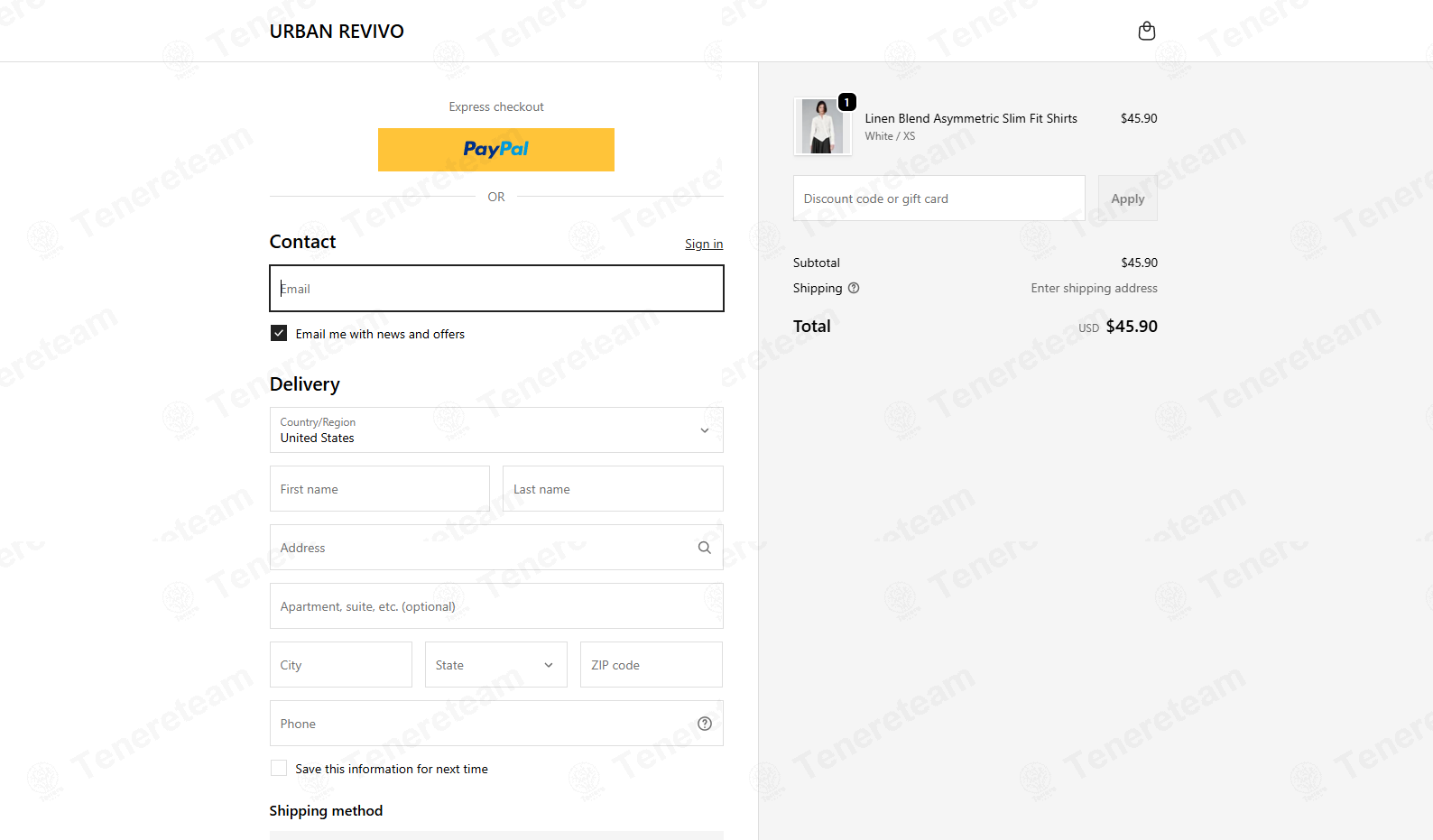Click the Phone input field
Viewport: 1433px width, 840px height.
point(496,724)
